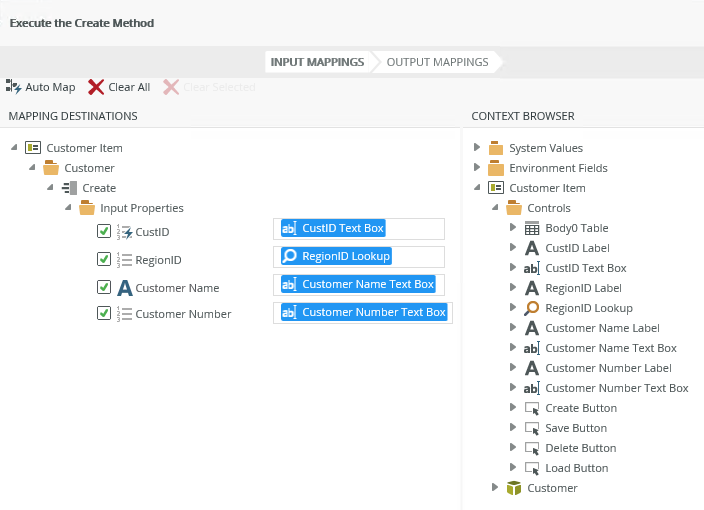Image resolution: width=704 pixels, height=510 pixels.
Task: Click the red X Clear All icon
Action: click(x=96, y=87)
